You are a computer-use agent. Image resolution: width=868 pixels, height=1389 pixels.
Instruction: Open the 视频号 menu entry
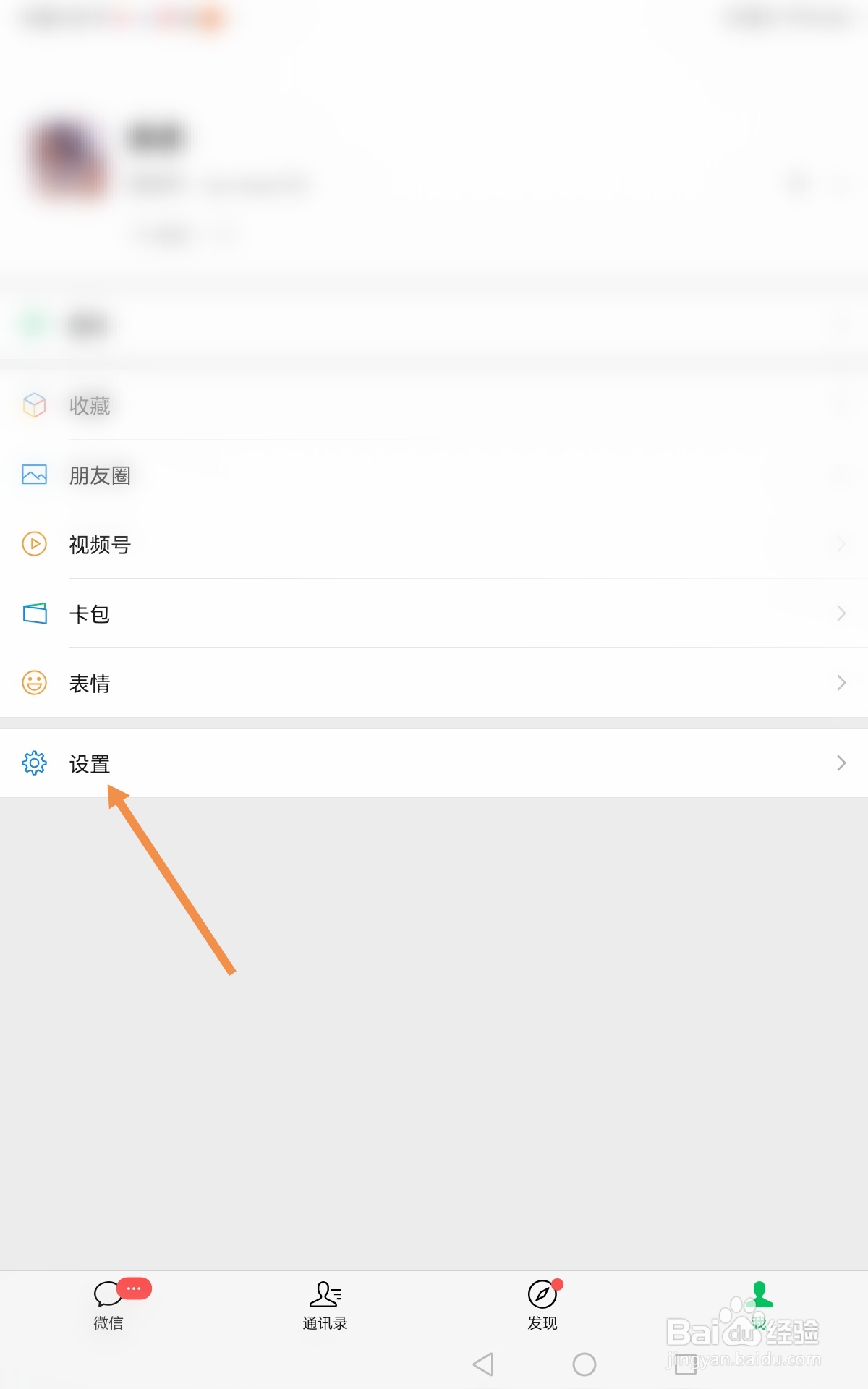(434, 544)
